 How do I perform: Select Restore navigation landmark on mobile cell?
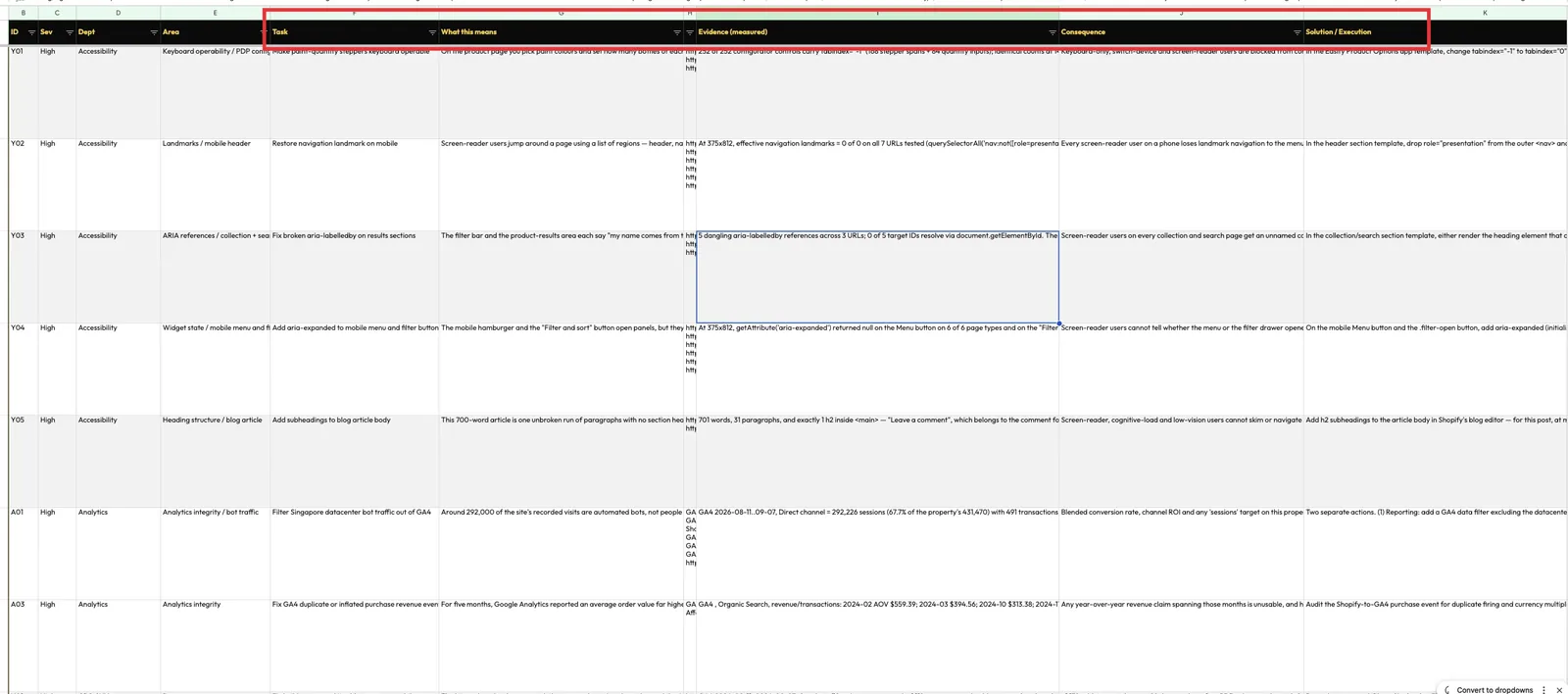[x=354, y=184]
